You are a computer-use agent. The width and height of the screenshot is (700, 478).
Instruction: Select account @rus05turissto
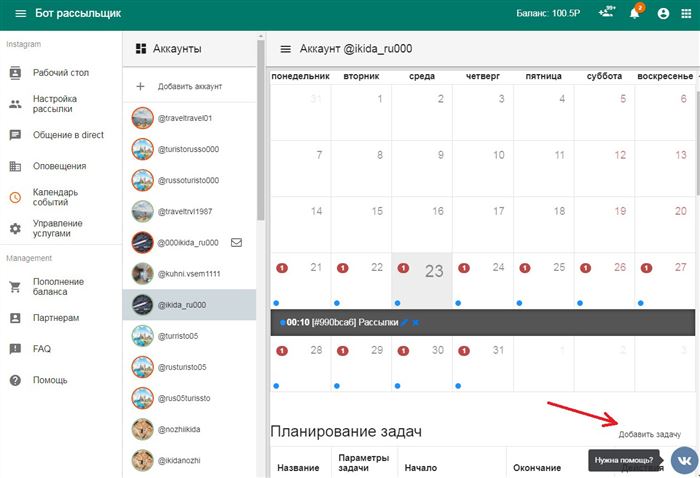point(189,398)
